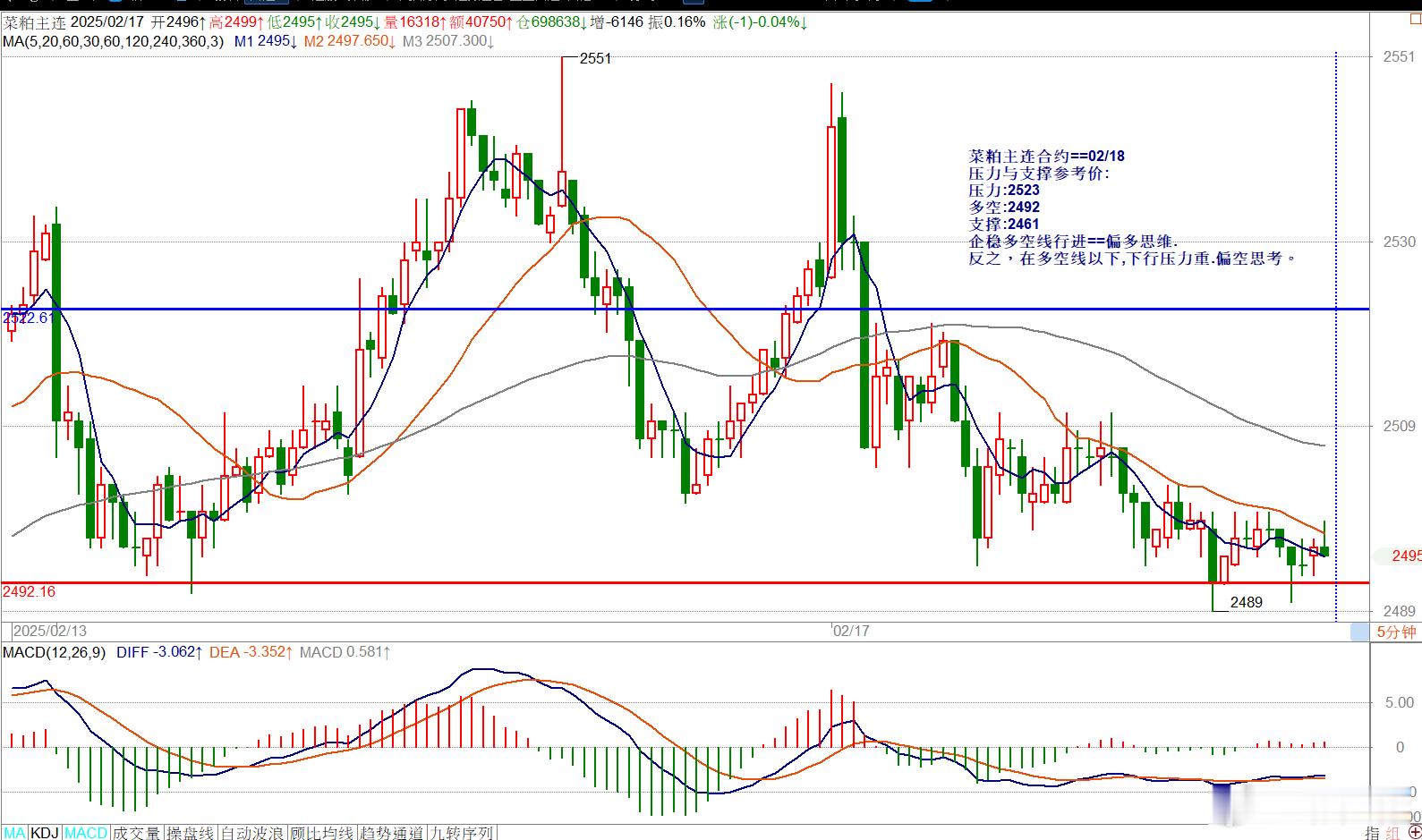
Task: Click the M3 2507.300 moving average value
Action: click(x=448, y=40)
